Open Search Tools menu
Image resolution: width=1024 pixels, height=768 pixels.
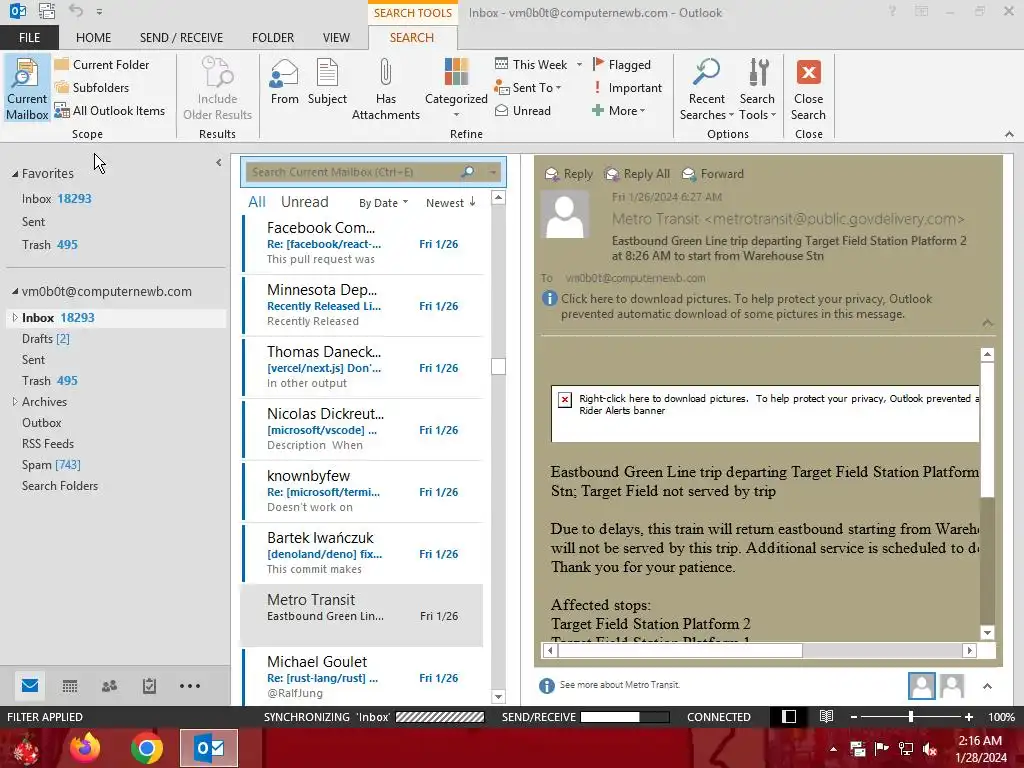click(x=758, y=89)
